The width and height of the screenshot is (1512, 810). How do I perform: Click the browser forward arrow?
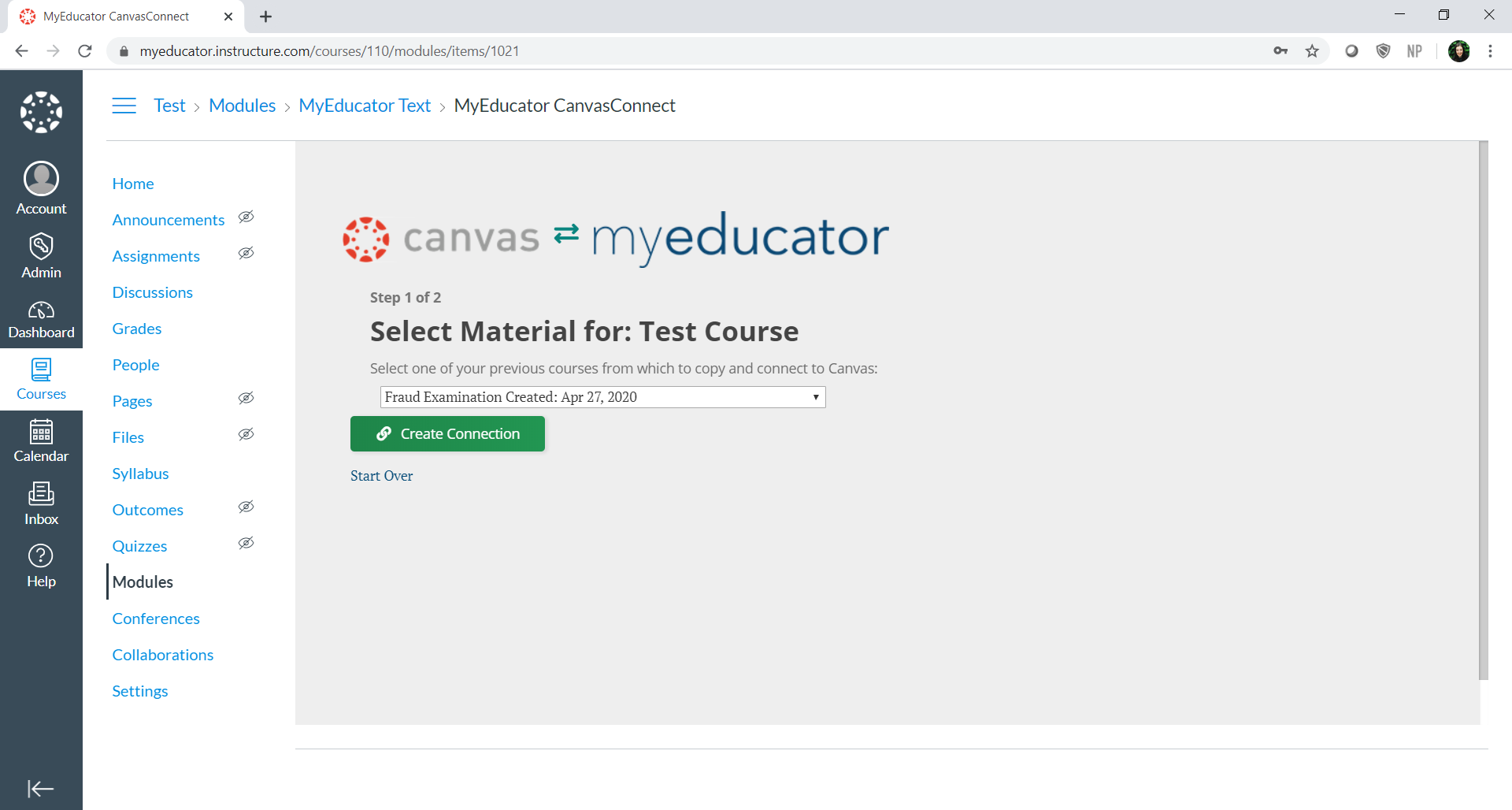[53, 51]
